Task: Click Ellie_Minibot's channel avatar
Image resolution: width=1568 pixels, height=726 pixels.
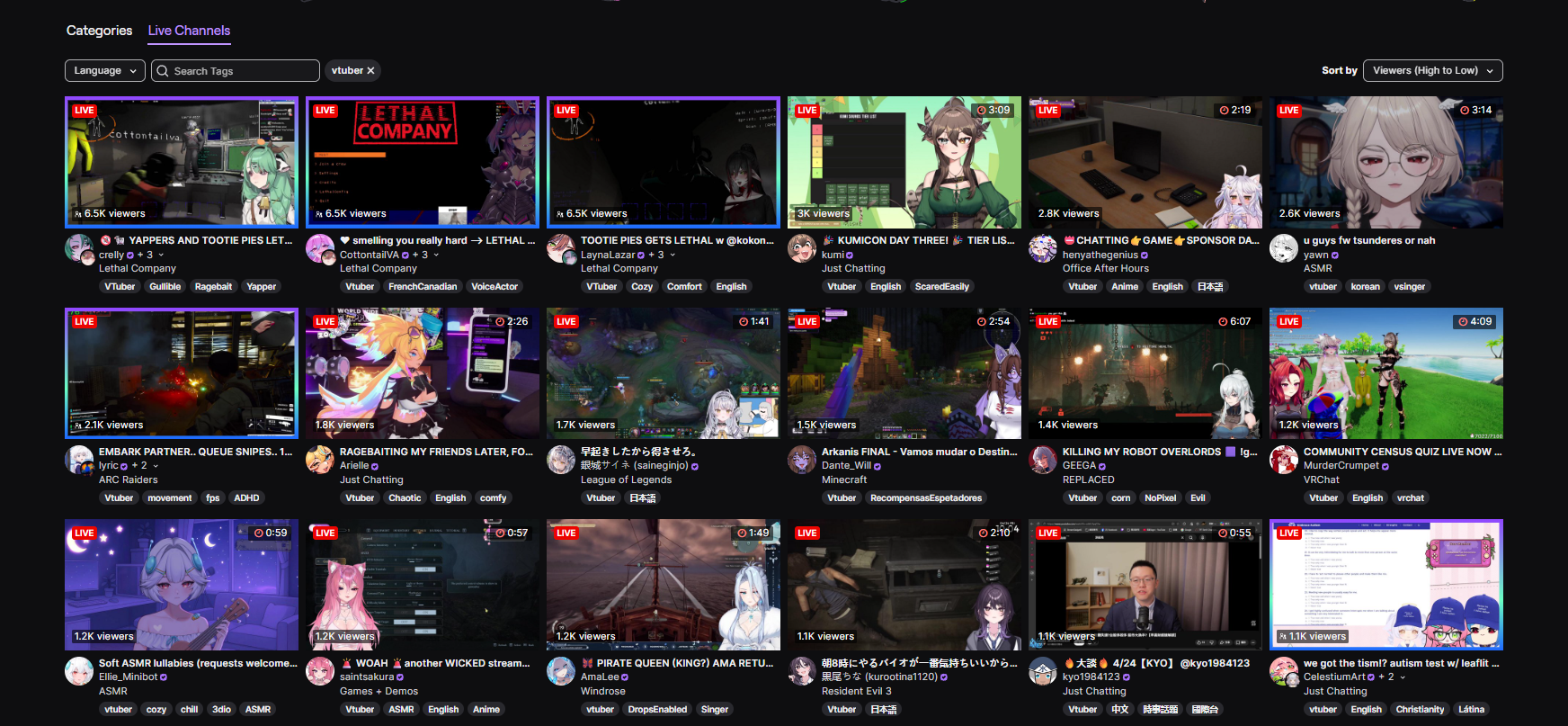Action: (x=79, y=671)
